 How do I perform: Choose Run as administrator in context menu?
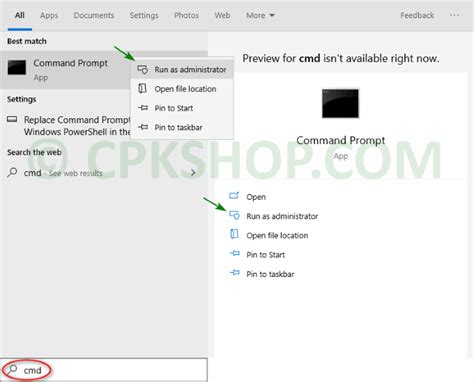(182, 70)
